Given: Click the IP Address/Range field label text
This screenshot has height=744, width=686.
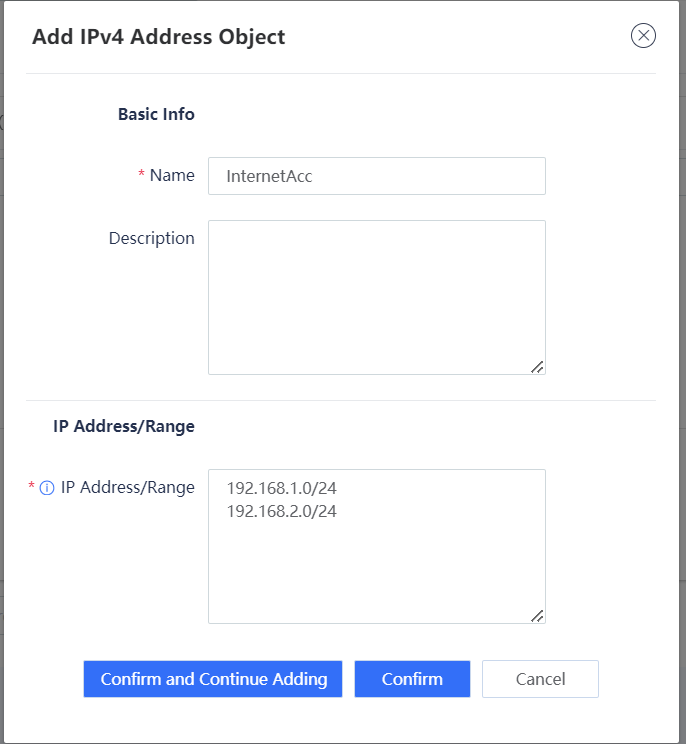Looking at the screenshot, I should (128, 488).
